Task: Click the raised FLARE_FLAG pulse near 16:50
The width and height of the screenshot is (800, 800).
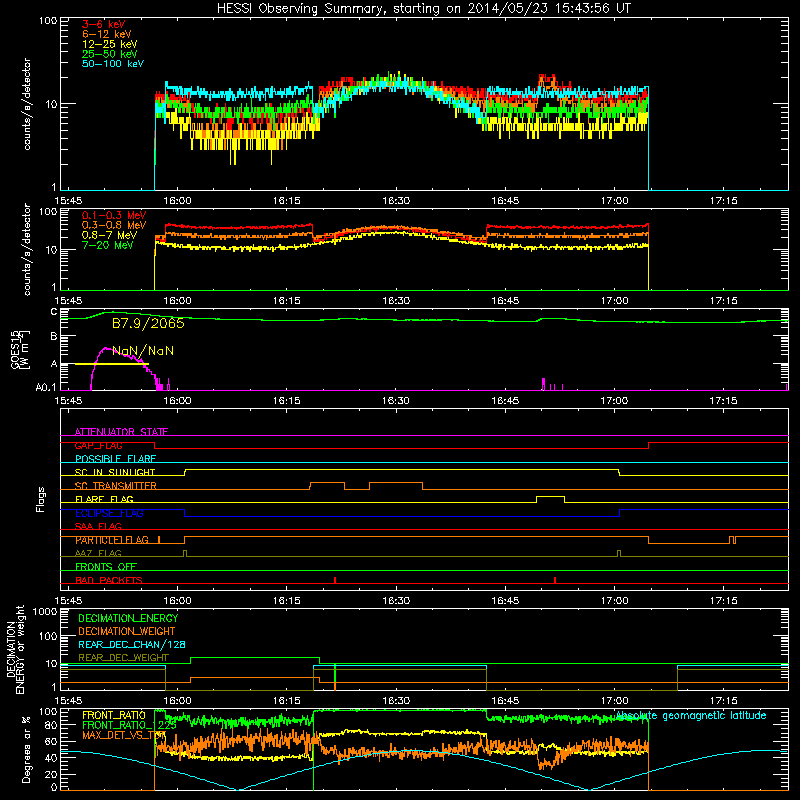Action: [x=550, y=497]
